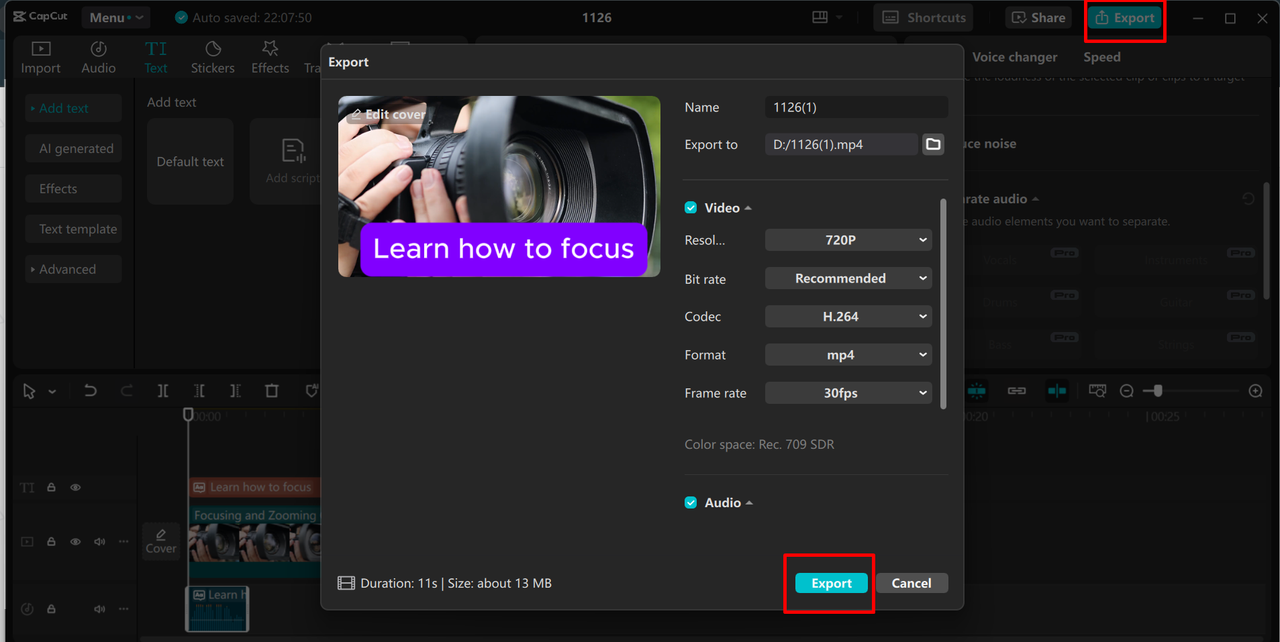Click the Cover pencil button on timeline
Screen dimensions: 1280x642
pyautogui.click(x=161, y=540)
